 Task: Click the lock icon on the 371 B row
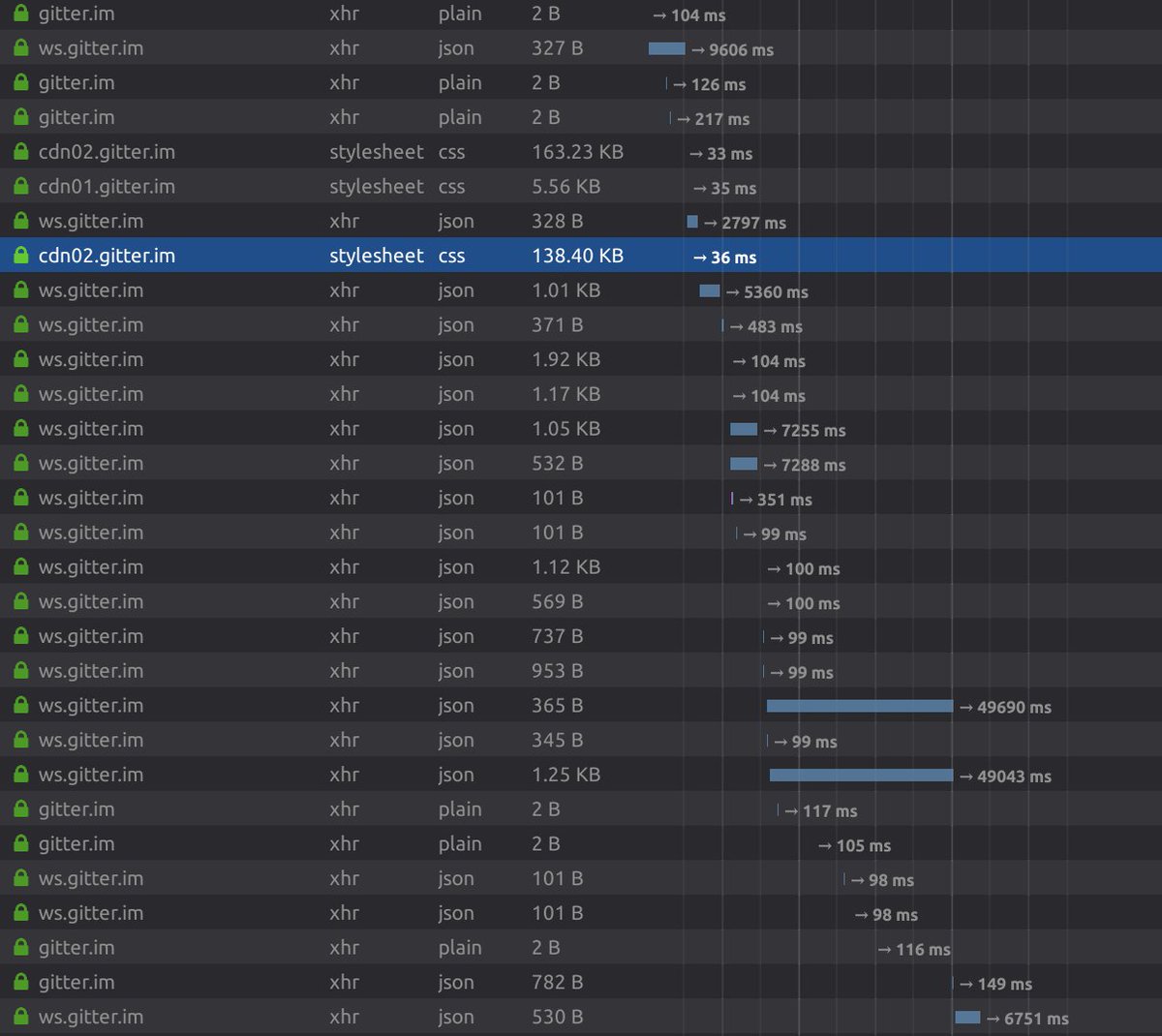pyautogui.click(x=20, y=324)
